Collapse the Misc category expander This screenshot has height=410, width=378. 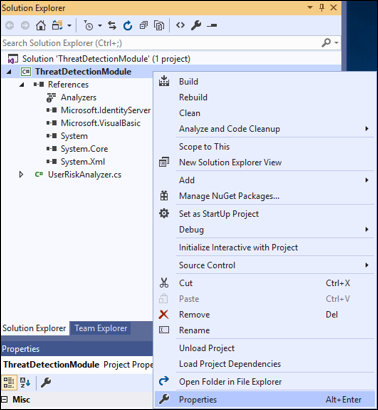click(5, 399)
